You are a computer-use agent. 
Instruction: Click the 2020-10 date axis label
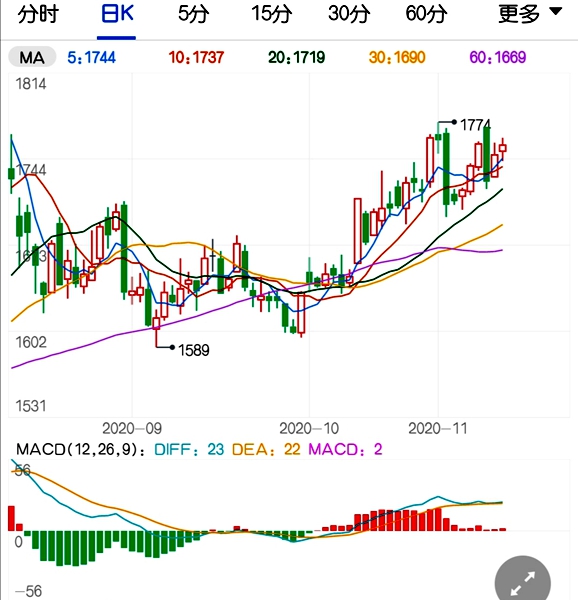[x=309, y=429]
